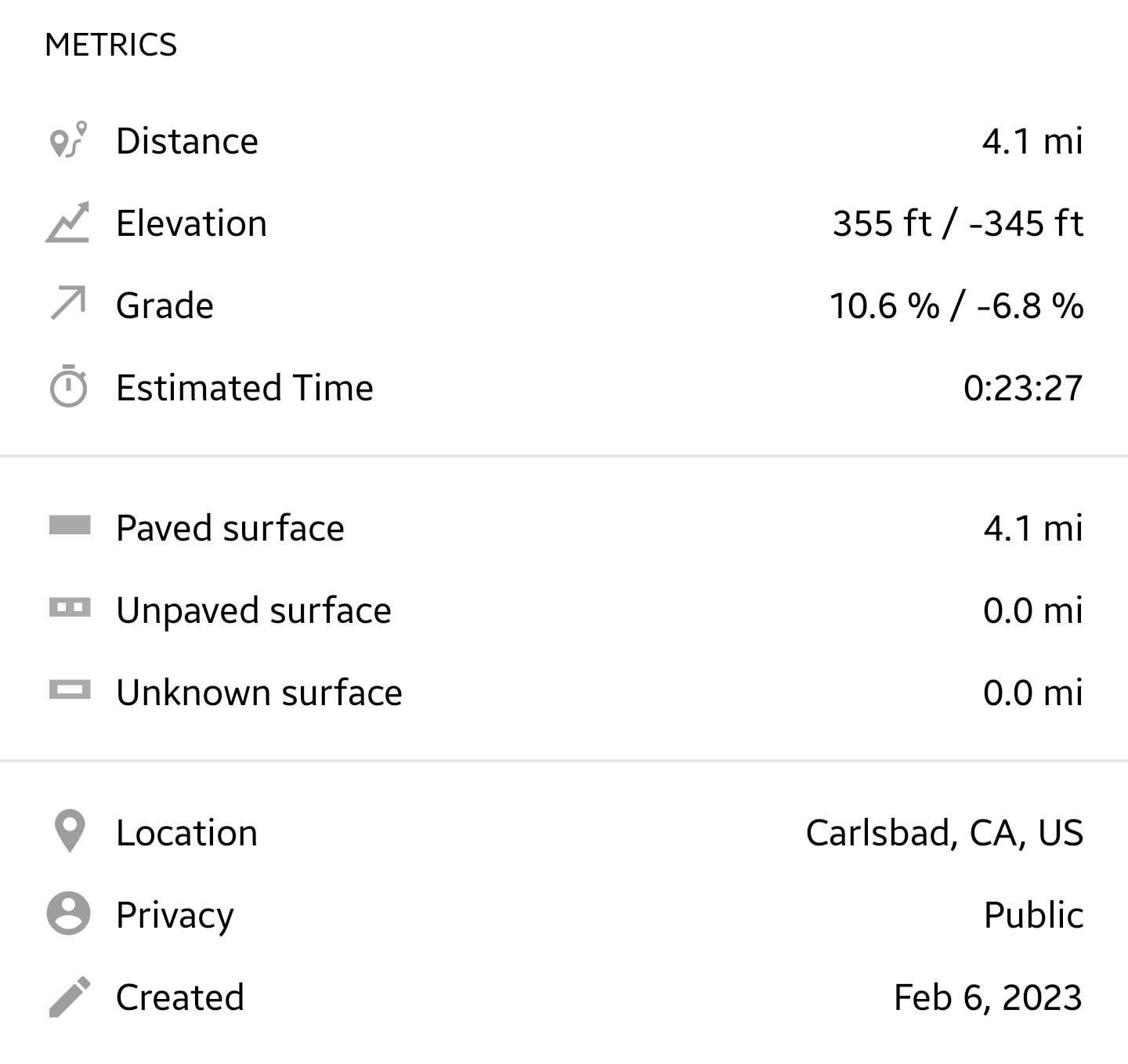The width and height of the screenshot is (1128, 1064).
Task: Click the 355 ft / -345 ft elevation value
Action: [x=957, y=223]
